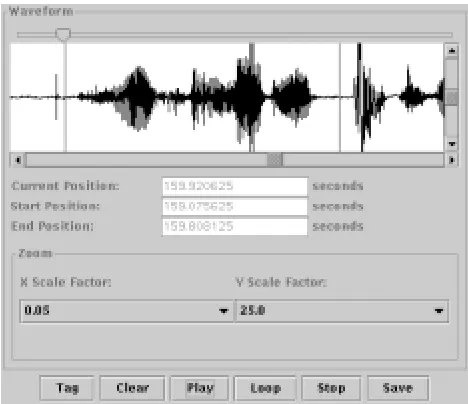Viewport: 468px width, 404px height.
Task: Click the playhead cursor line in waveform
Action: (65, 97)
